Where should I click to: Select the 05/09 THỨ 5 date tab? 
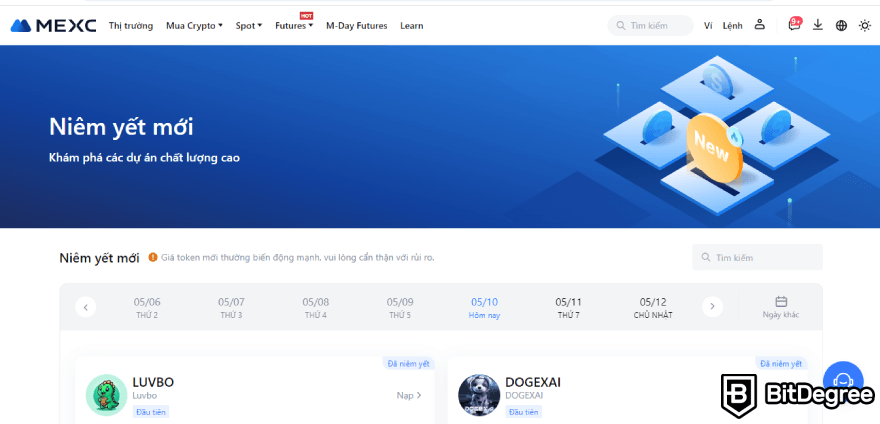pyautogui.click(x=400, y=308)
